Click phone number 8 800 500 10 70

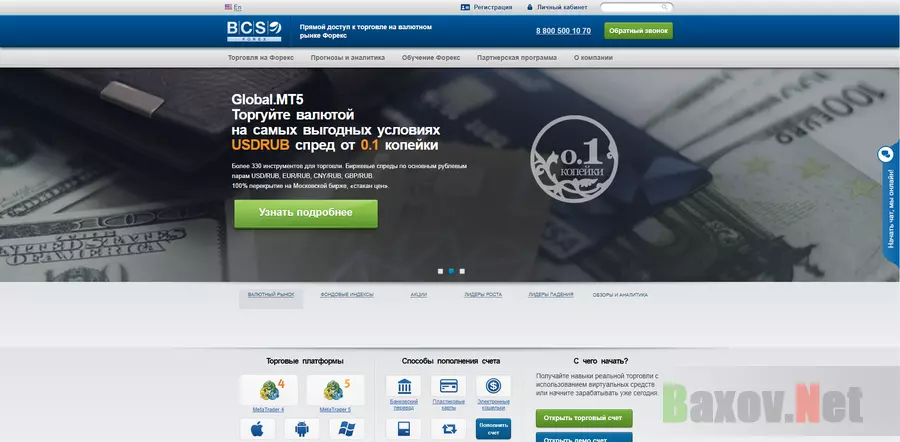tap(563, 31)
